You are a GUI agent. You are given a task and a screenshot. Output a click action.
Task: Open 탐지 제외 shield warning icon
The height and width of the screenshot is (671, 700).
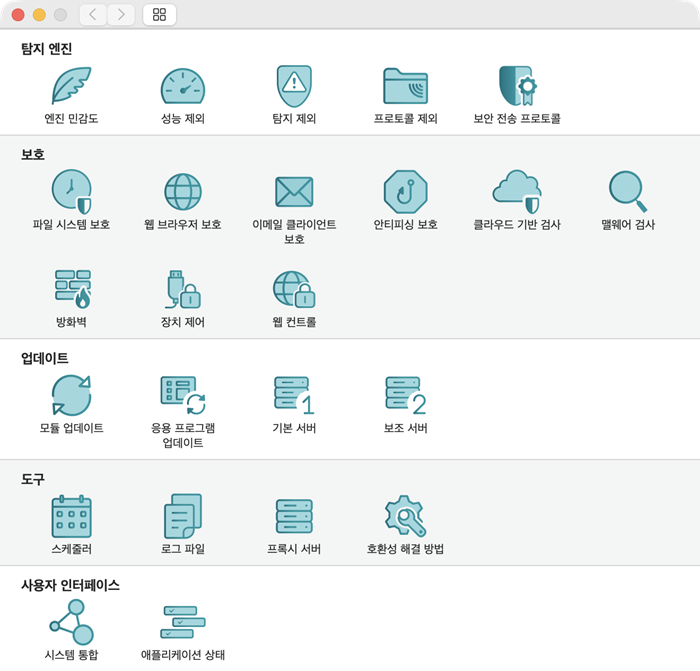pyautogui.click(x=294, y=86)
